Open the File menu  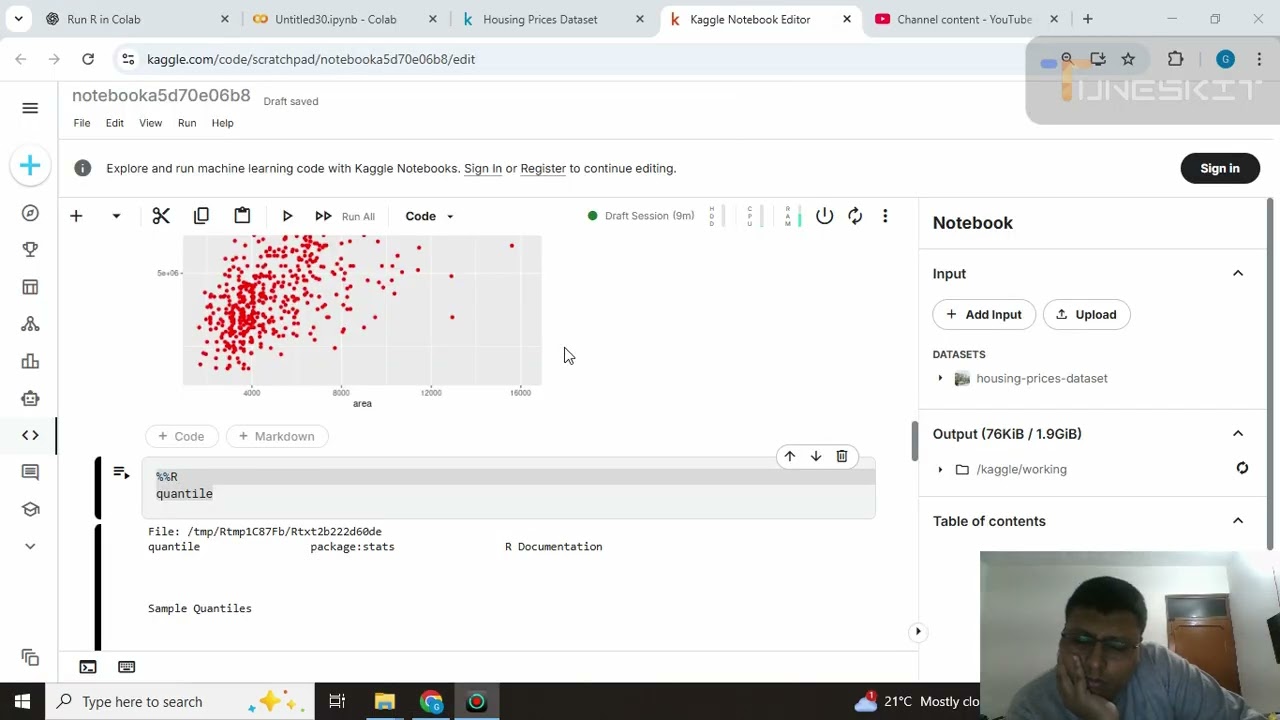coord(82,123)
